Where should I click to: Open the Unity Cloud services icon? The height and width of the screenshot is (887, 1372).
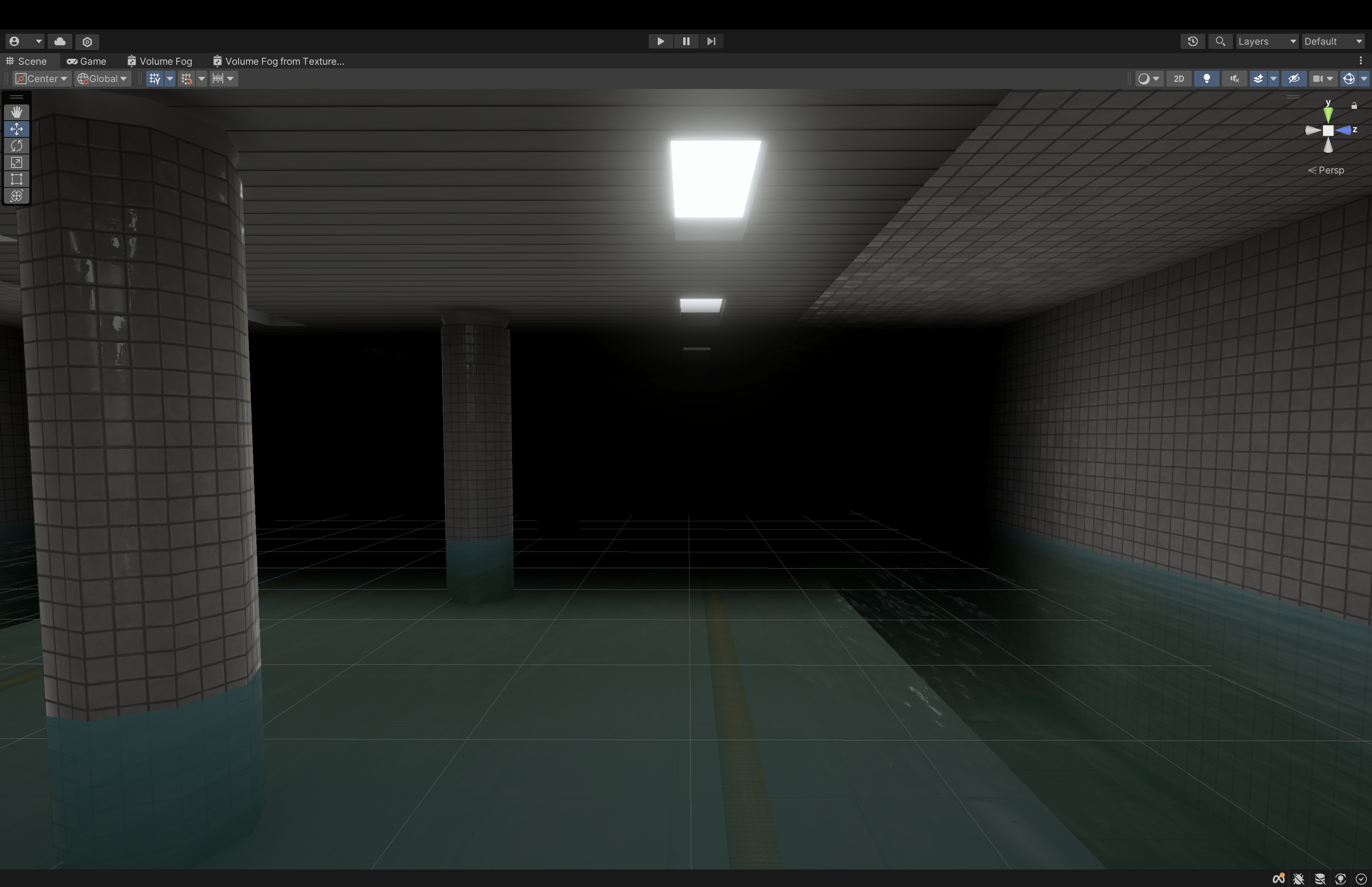(x=60, y=41)
